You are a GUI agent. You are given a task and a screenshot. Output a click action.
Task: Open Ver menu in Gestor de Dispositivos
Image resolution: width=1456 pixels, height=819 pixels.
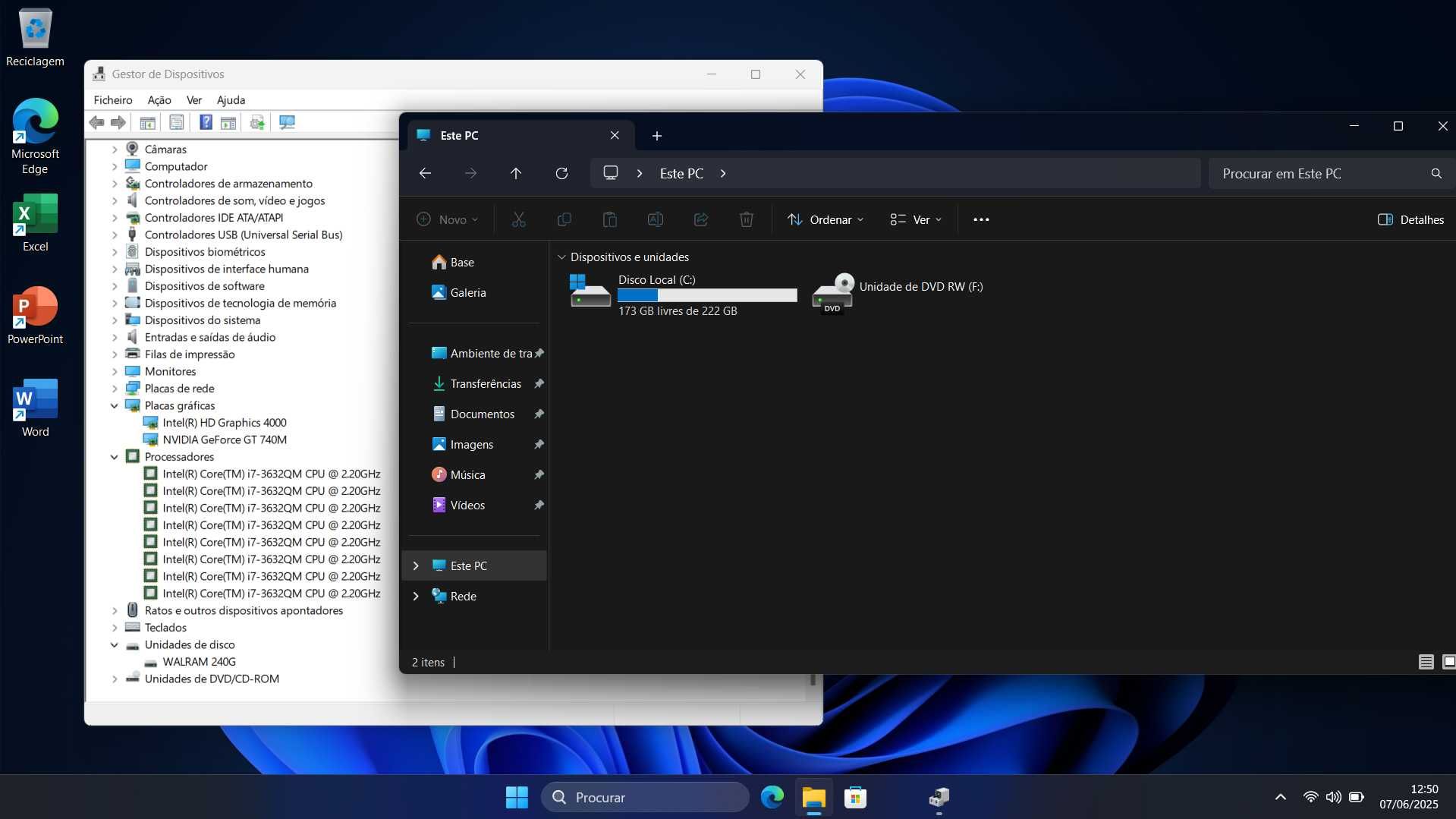(x=194, y=99)
